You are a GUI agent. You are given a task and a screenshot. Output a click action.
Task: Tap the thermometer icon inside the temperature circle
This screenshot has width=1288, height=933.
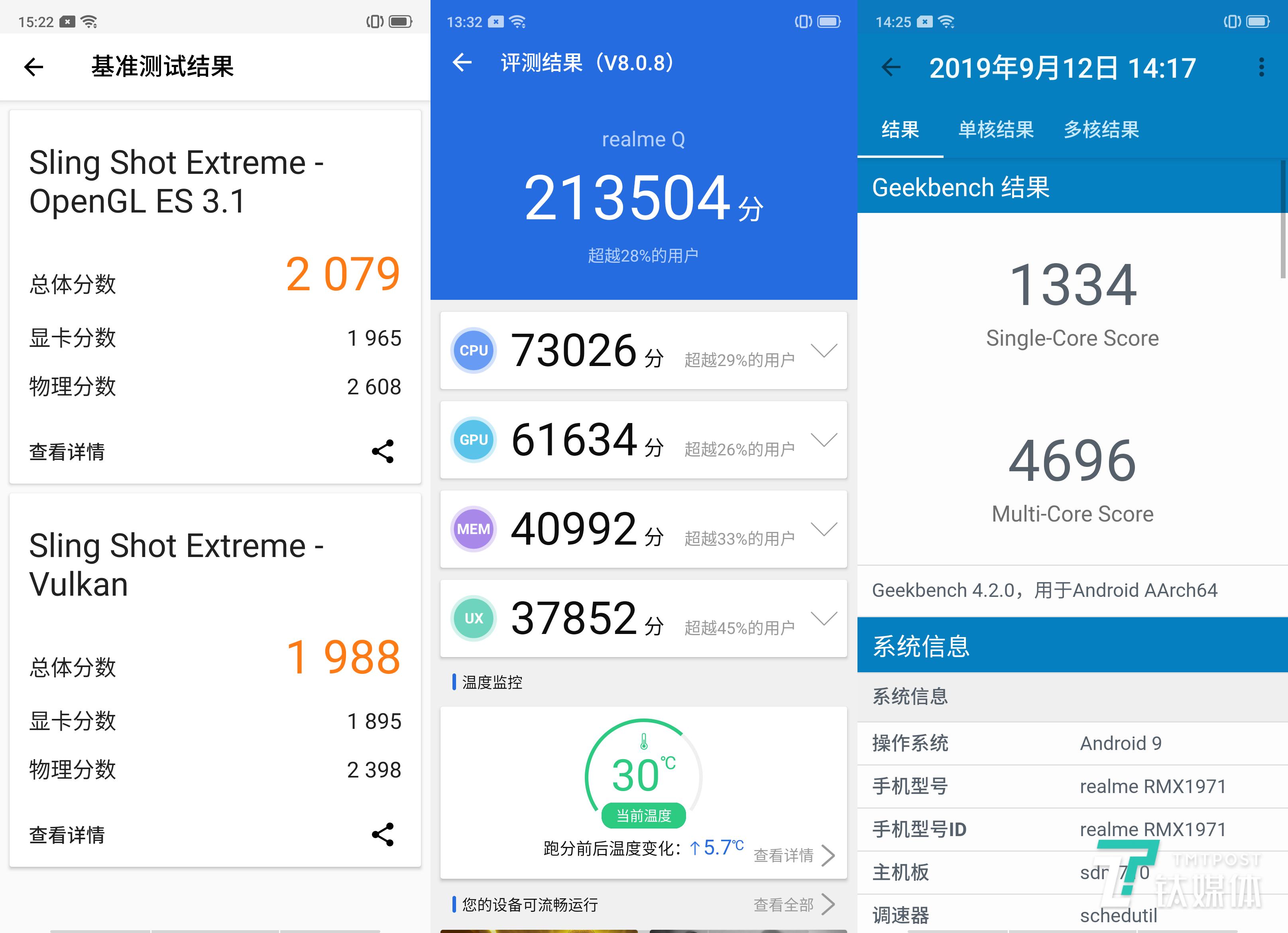[x=643, y=741]
